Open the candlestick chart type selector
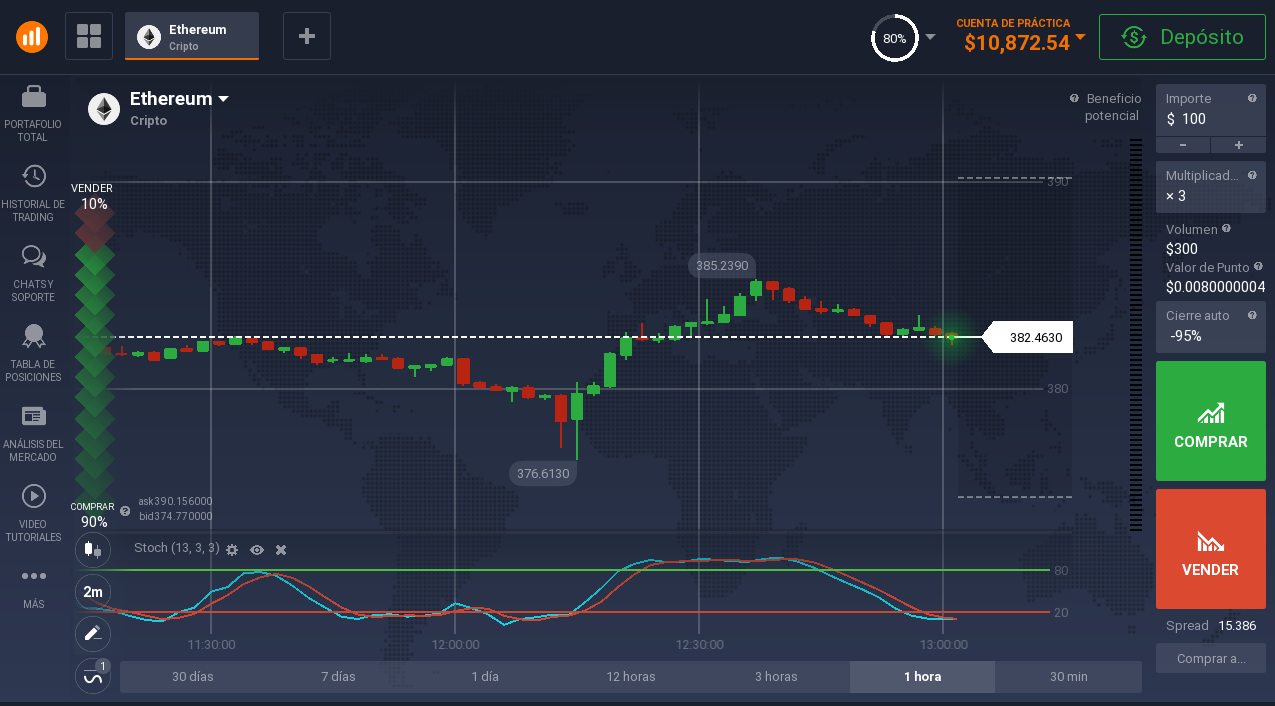The height and width of the screenshot is (706, 1275). coord(93,549)
